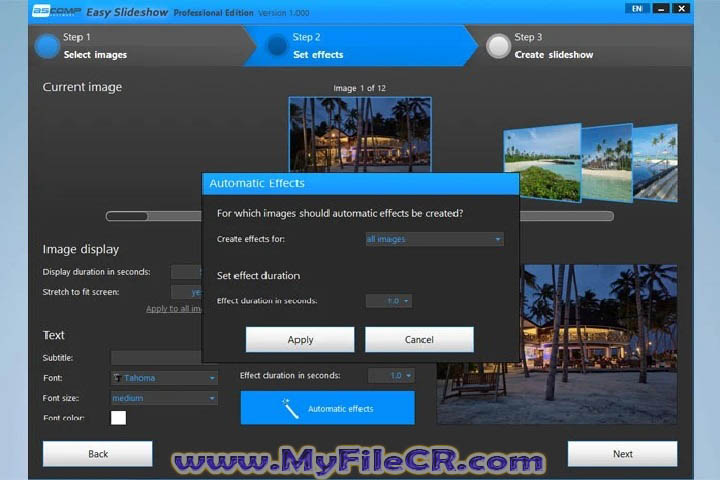Switch language with the EN button

(637, 8)
